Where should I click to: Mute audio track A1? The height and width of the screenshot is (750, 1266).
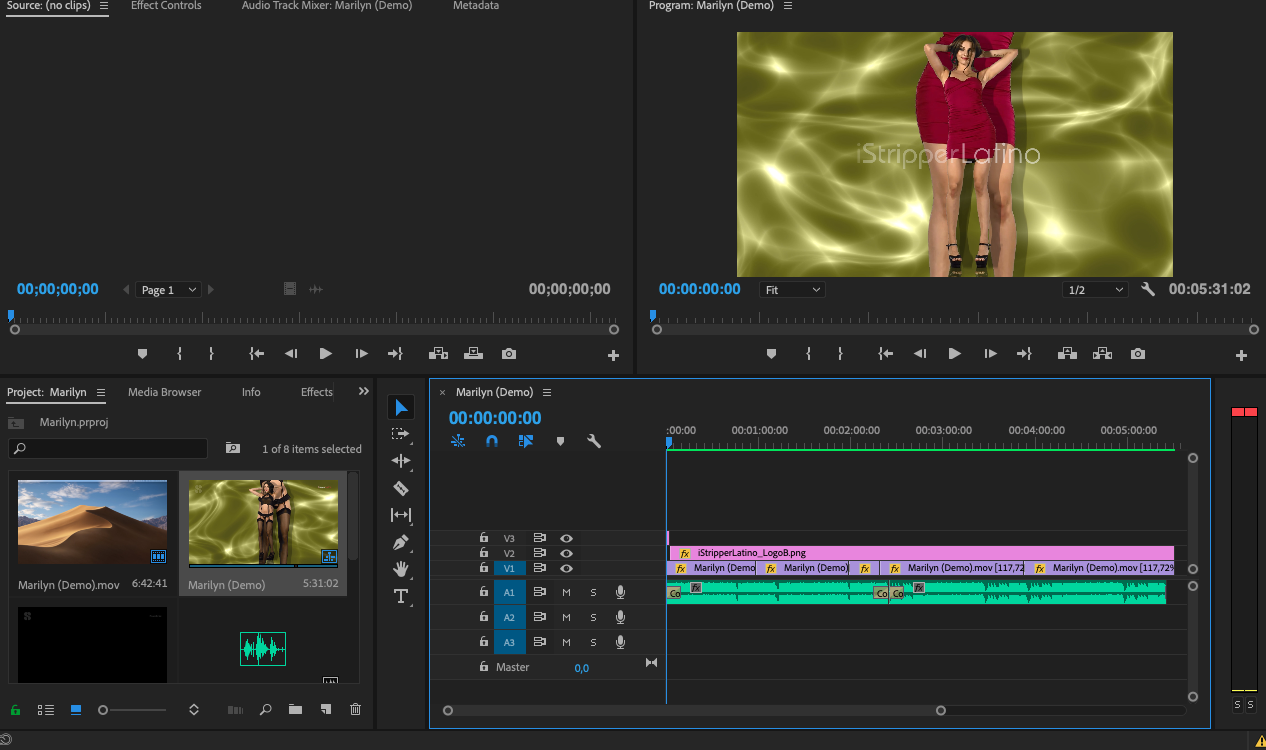566,592
